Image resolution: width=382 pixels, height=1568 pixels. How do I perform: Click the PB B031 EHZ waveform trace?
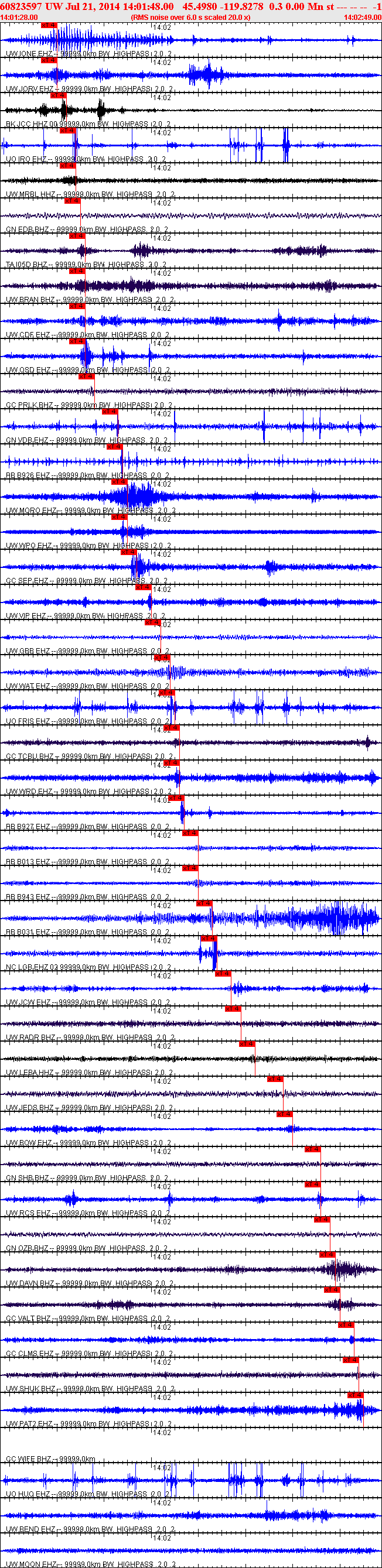tap(190, 918)
